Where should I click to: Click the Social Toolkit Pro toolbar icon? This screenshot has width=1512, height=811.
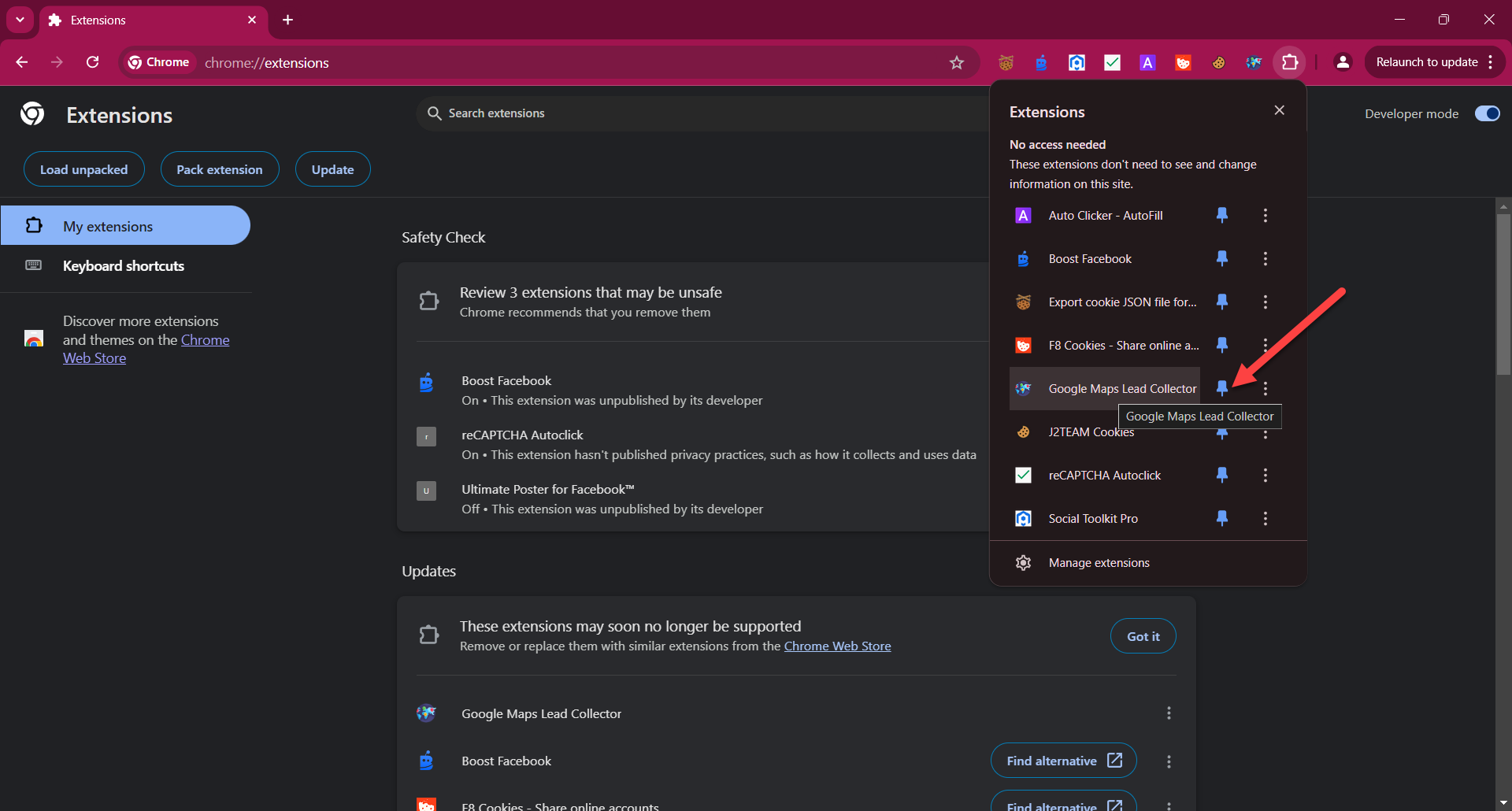[x=1077, y=63]
